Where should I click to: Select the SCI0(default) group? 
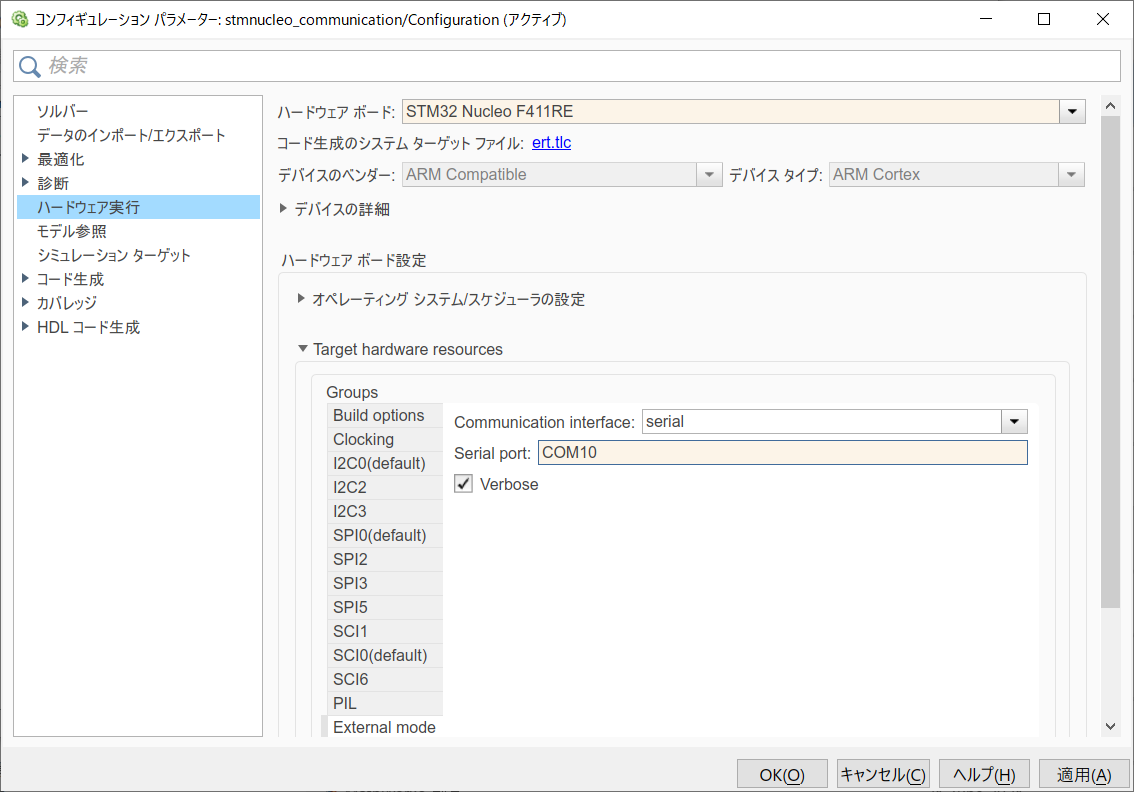[x=385, y=655]
